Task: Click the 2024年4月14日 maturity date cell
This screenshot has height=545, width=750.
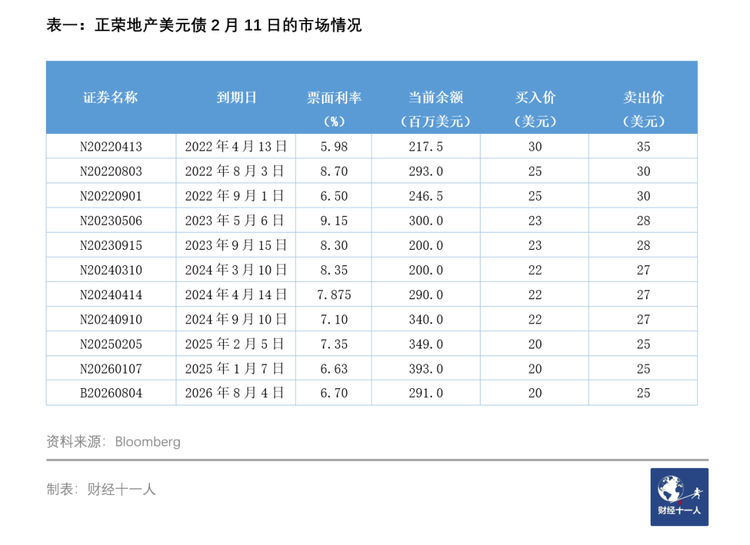Action: [236, 294]
